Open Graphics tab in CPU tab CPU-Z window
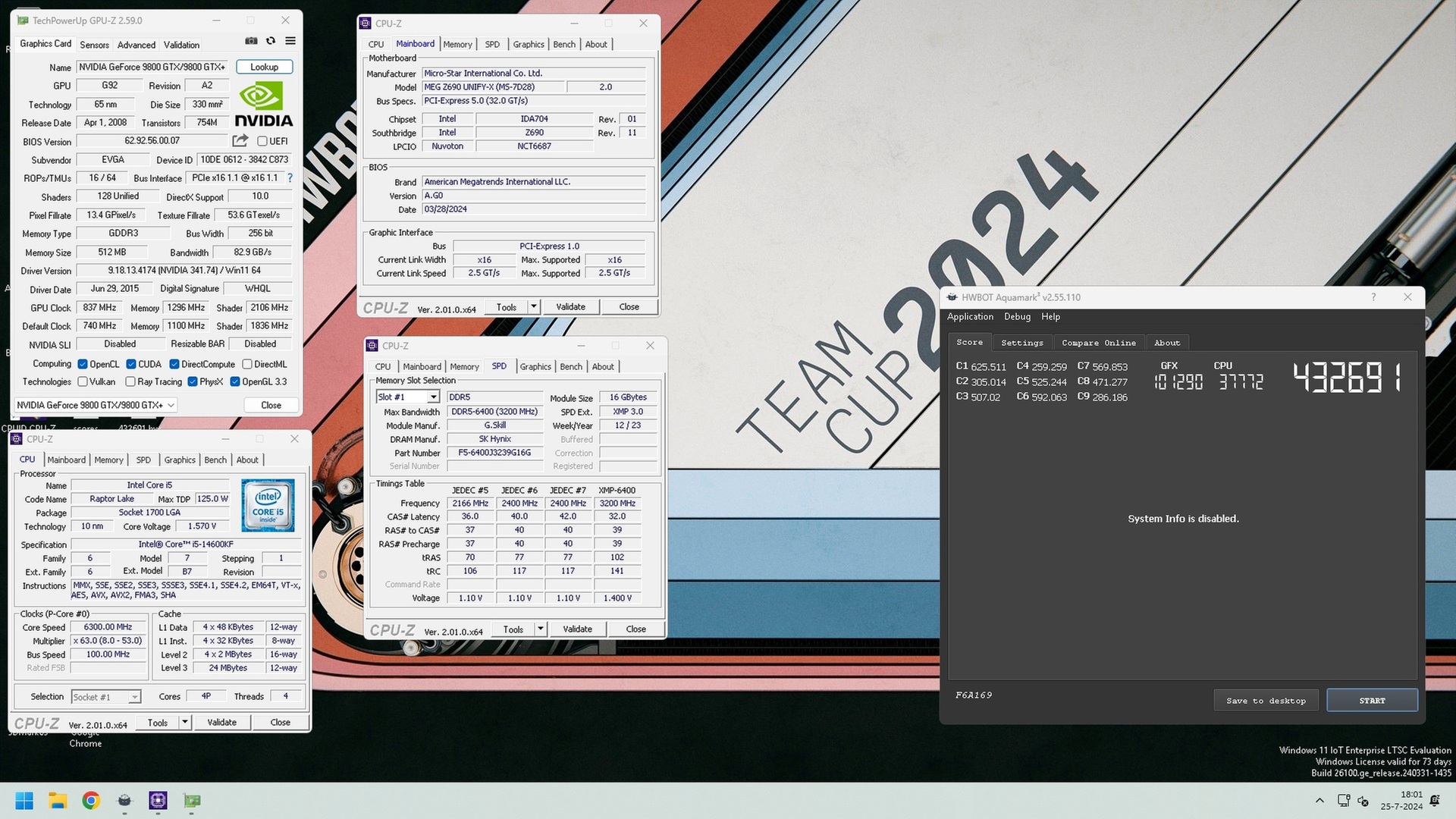 (x=180, y=460)
